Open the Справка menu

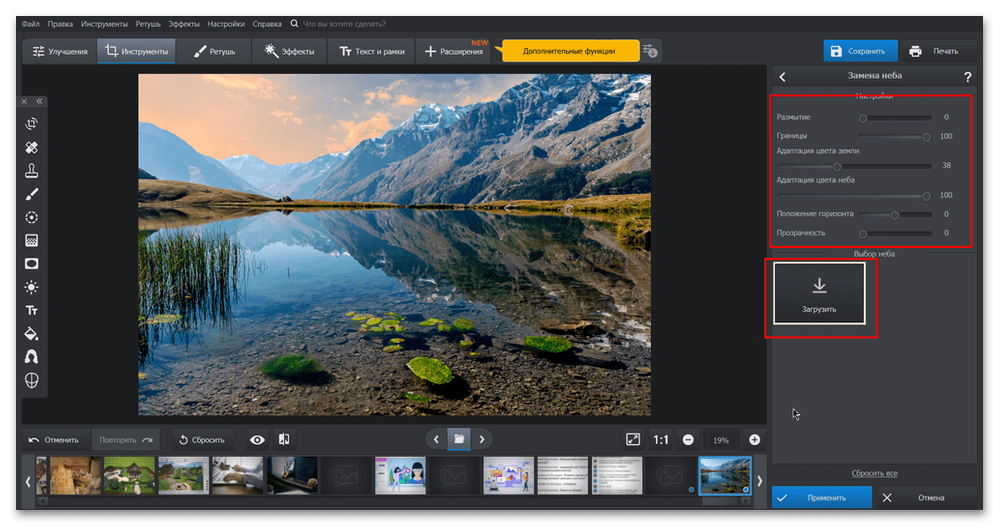(x=267, y=24)
